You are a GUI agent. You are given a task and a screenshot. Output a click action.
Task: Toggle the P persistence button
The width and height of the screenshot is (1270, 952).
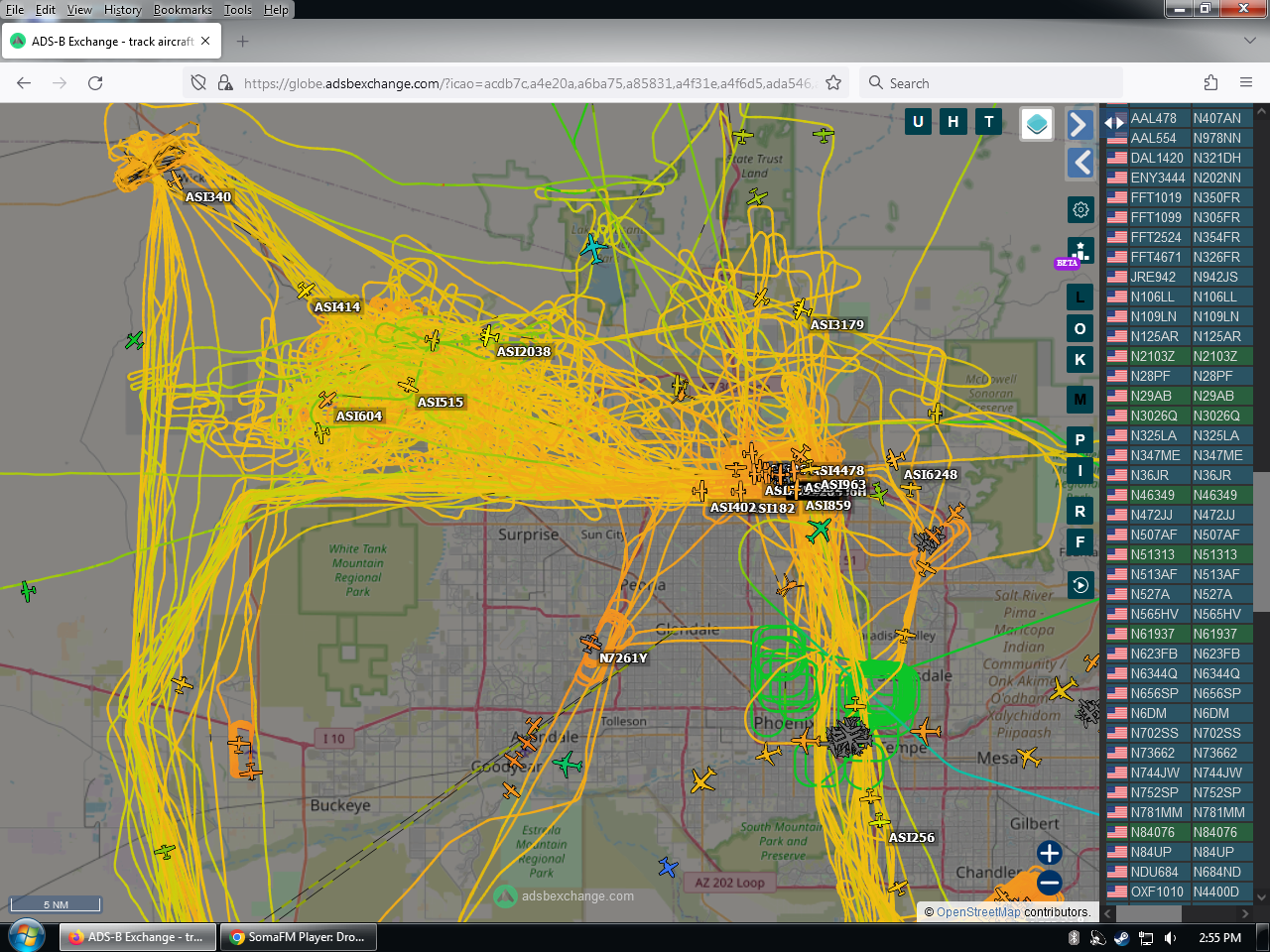(1080, 439)
